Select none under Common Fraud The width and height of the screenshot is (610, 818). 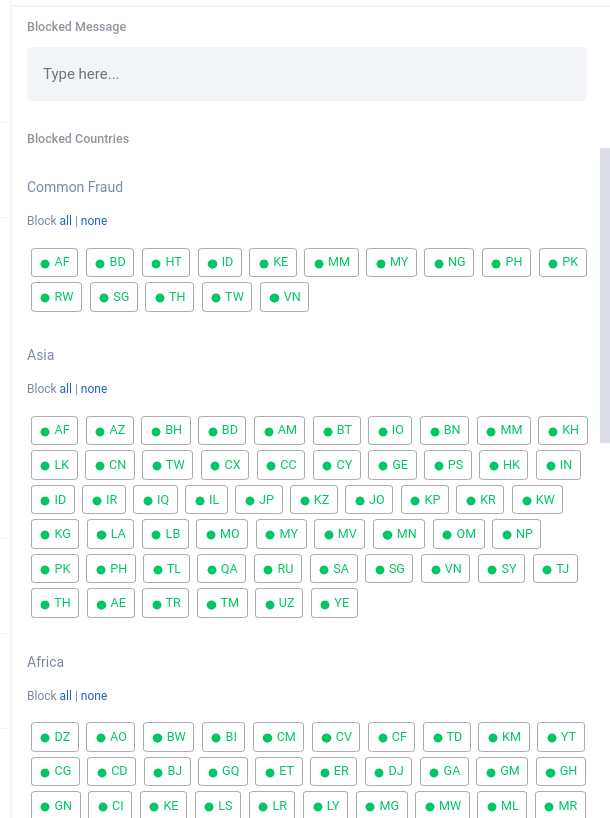click(94, 221)
